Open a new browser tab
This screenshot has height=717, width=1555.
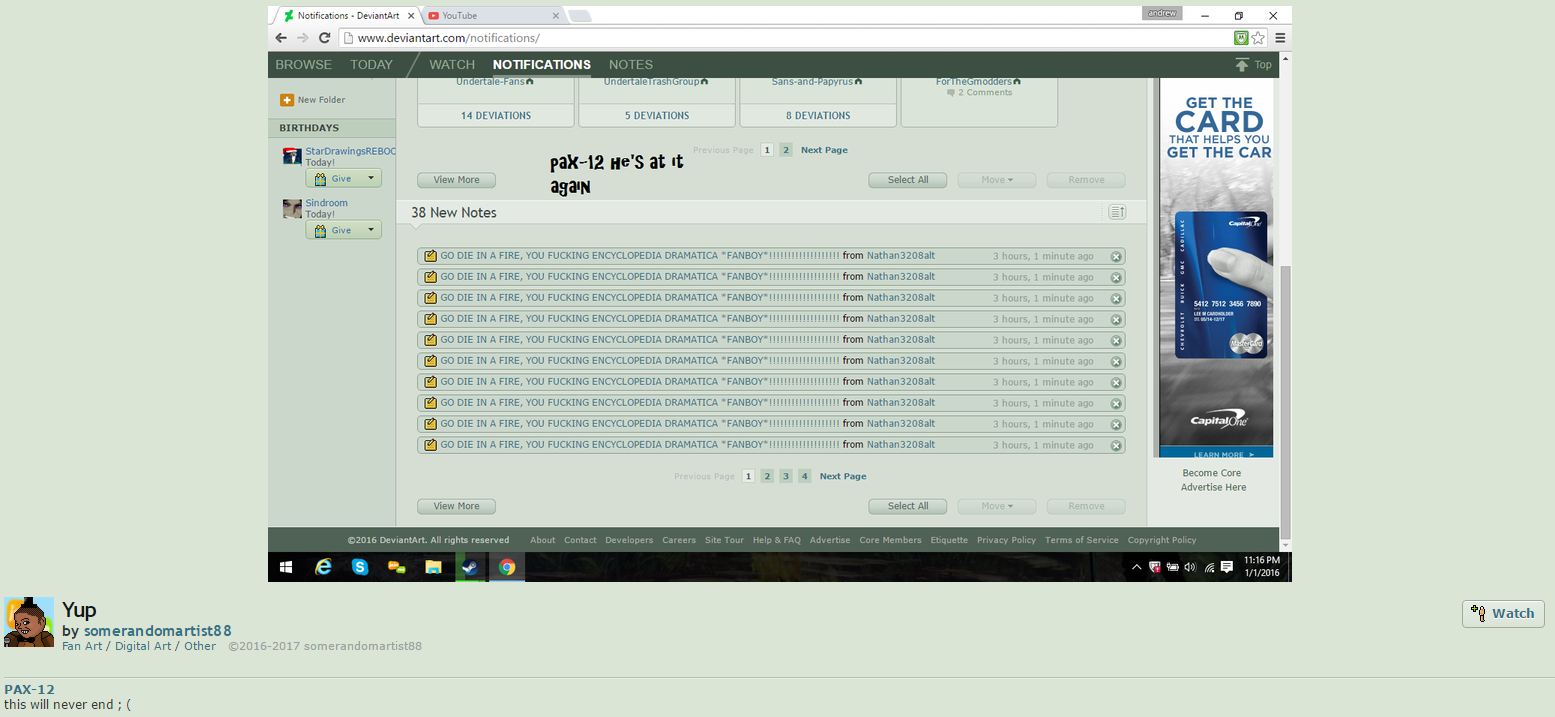[580, 16]
